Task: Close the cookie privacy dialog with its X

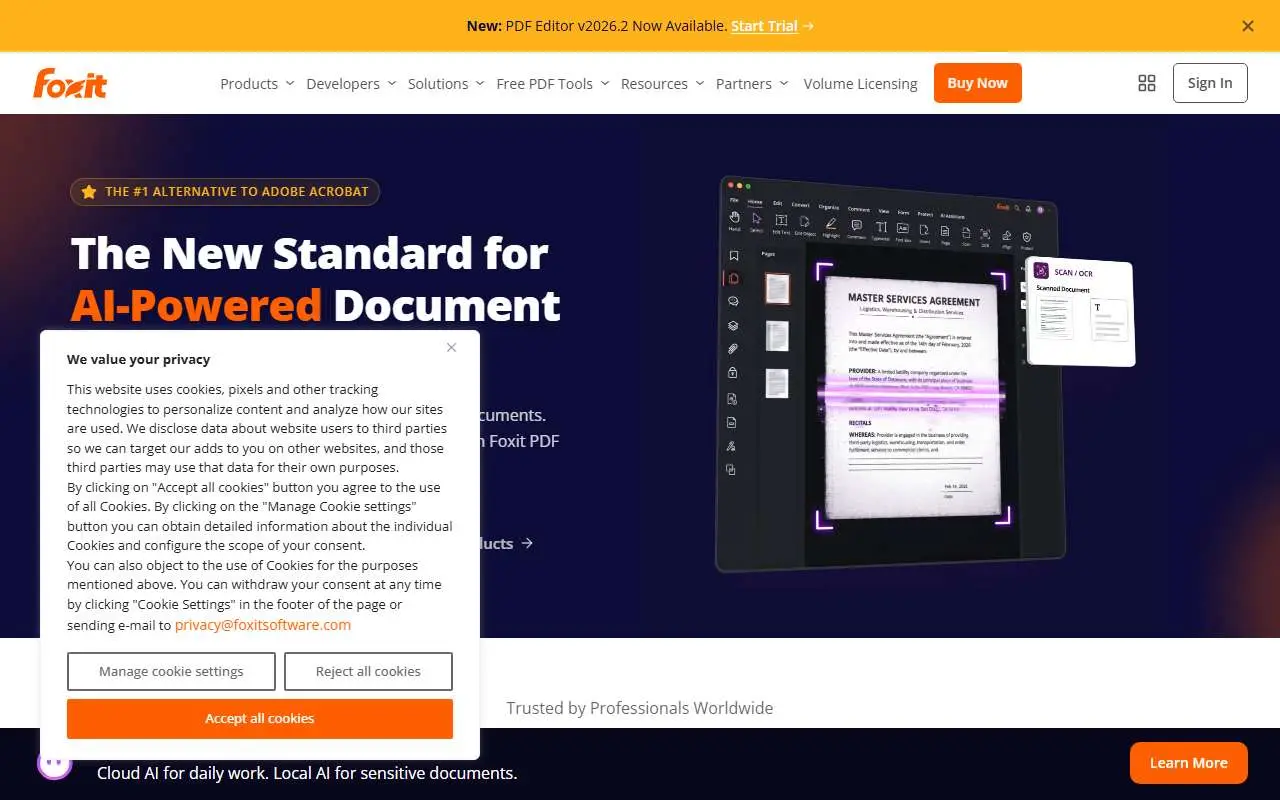Action: tap(451, 347)
